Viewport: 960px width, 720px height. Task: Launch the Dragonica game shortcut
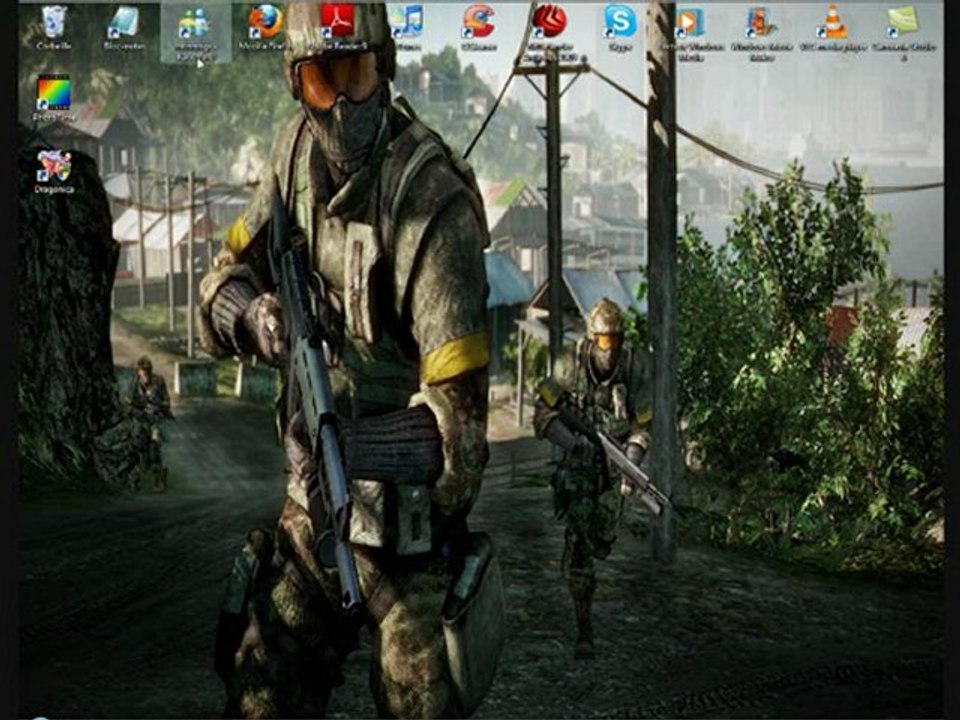pyautogui.click(x=54, y=171)
